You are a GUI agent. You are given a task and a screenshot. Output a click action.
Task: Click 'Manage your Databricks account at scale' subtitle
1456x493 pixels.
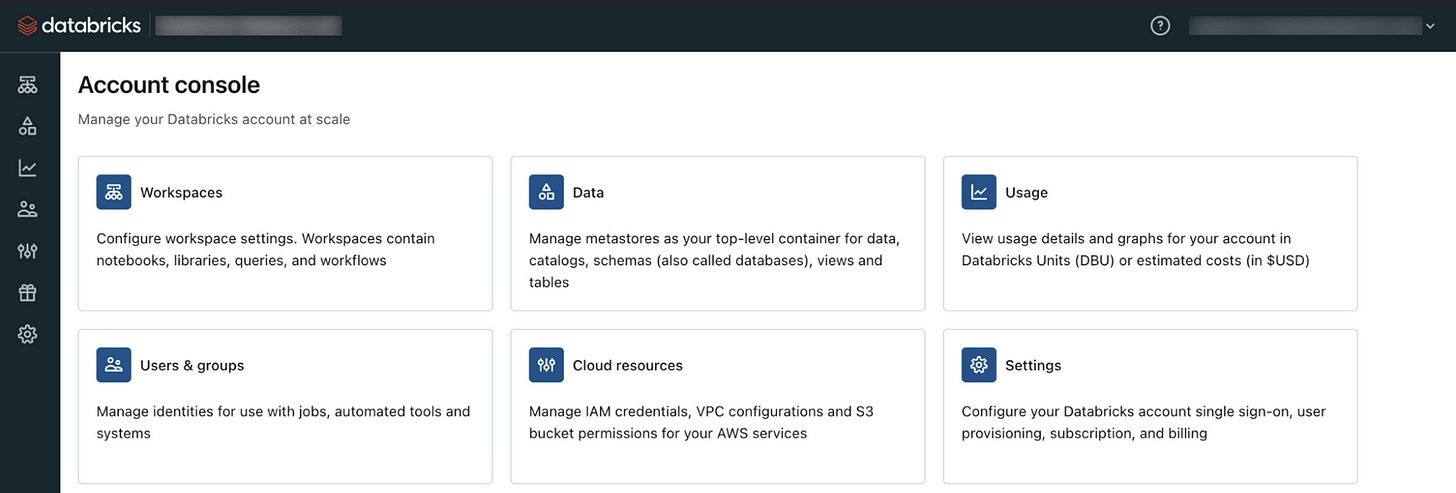[214, 119]
